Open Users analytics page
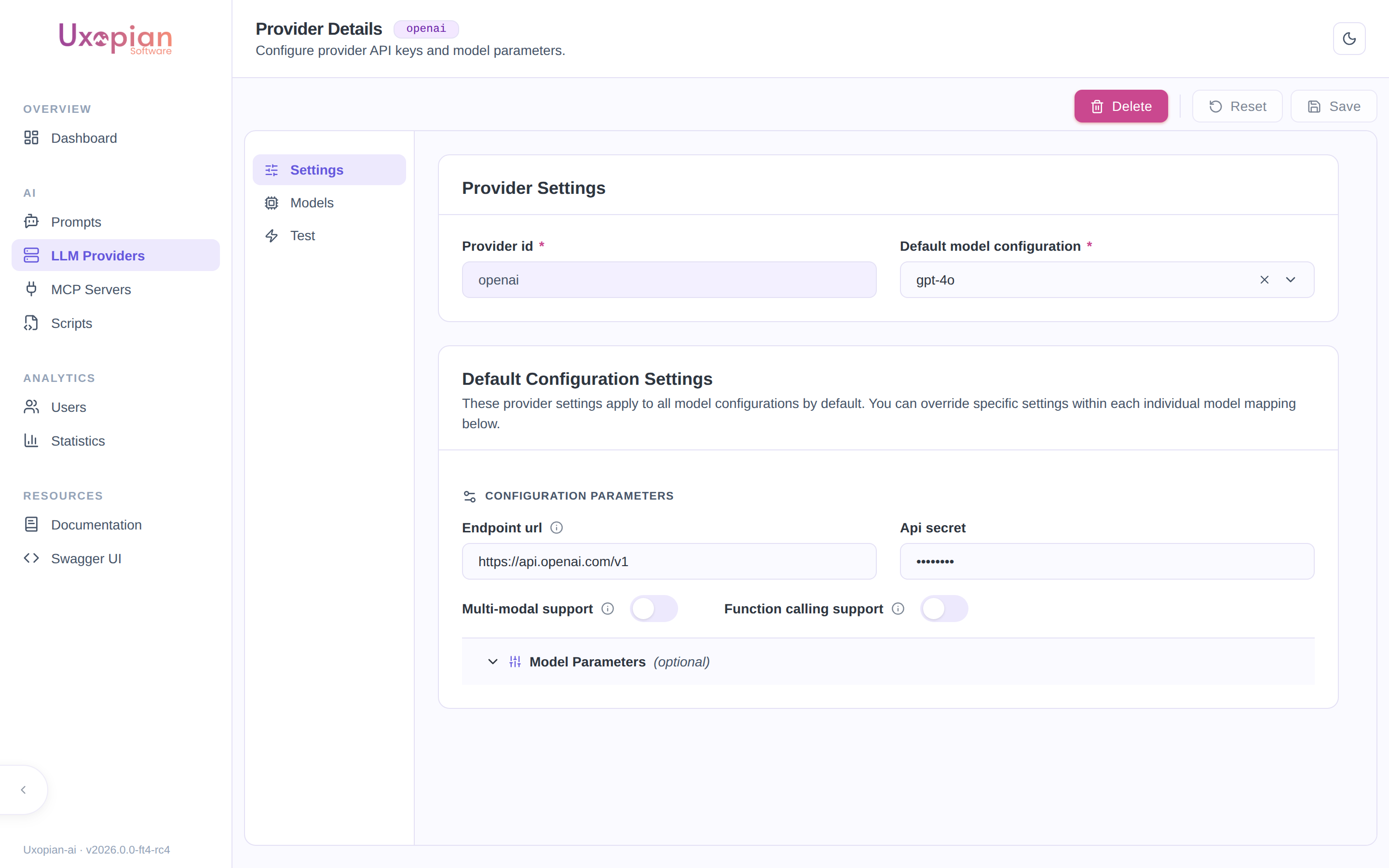1389x868 pixels. [115, 407]
